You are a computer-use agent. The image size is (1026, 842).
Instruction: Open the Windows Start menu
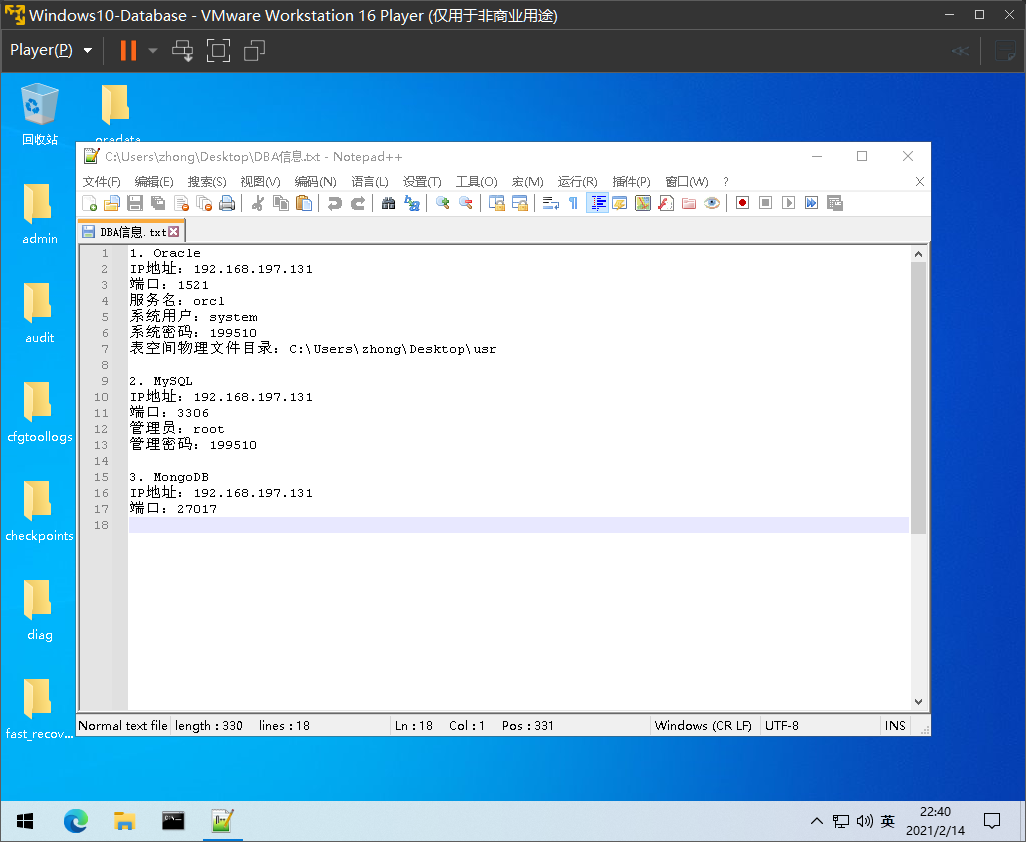[x=25, y=821]
